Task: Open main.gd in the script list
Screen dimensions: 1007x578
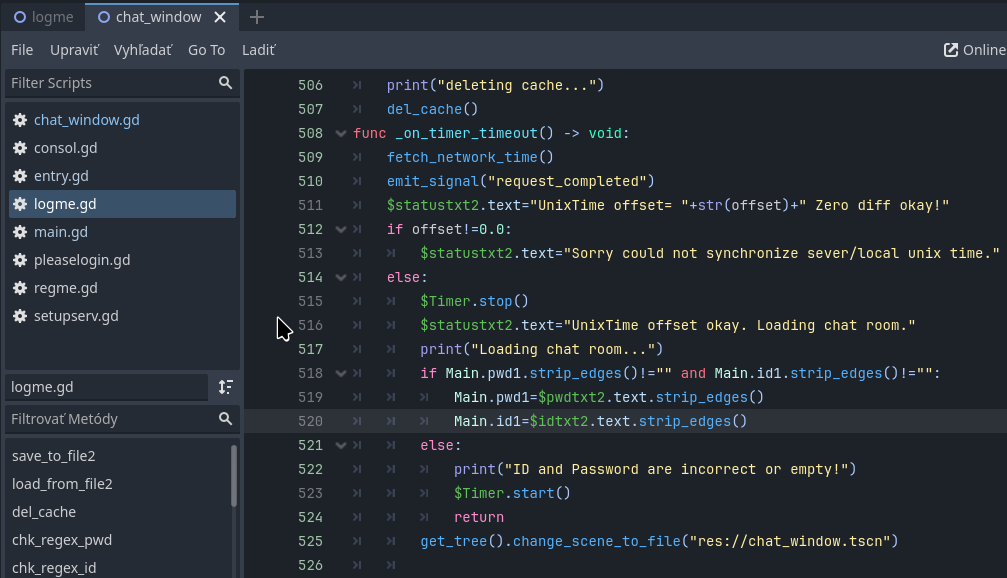Action: pos(61,232)
